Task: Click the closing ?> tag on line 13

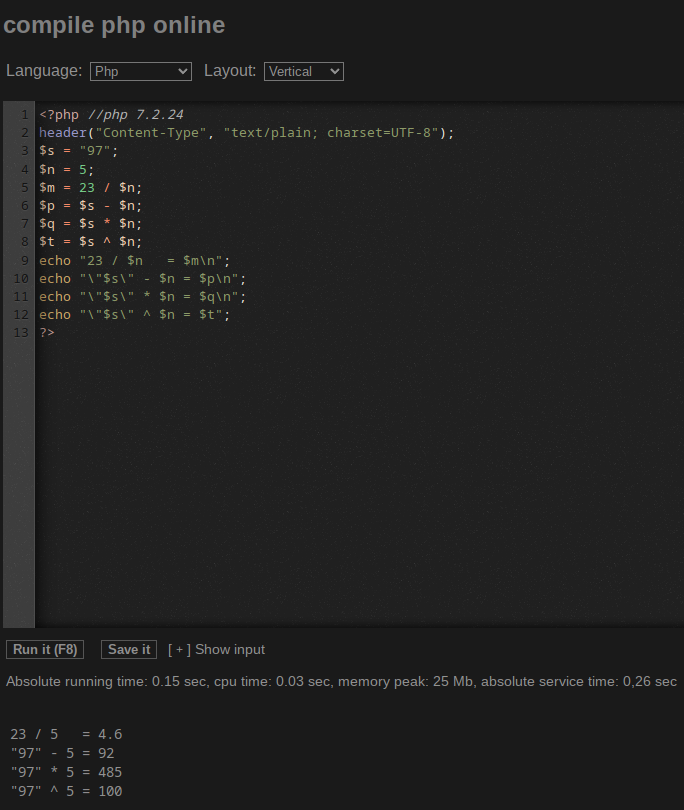Action: (46, 333)
